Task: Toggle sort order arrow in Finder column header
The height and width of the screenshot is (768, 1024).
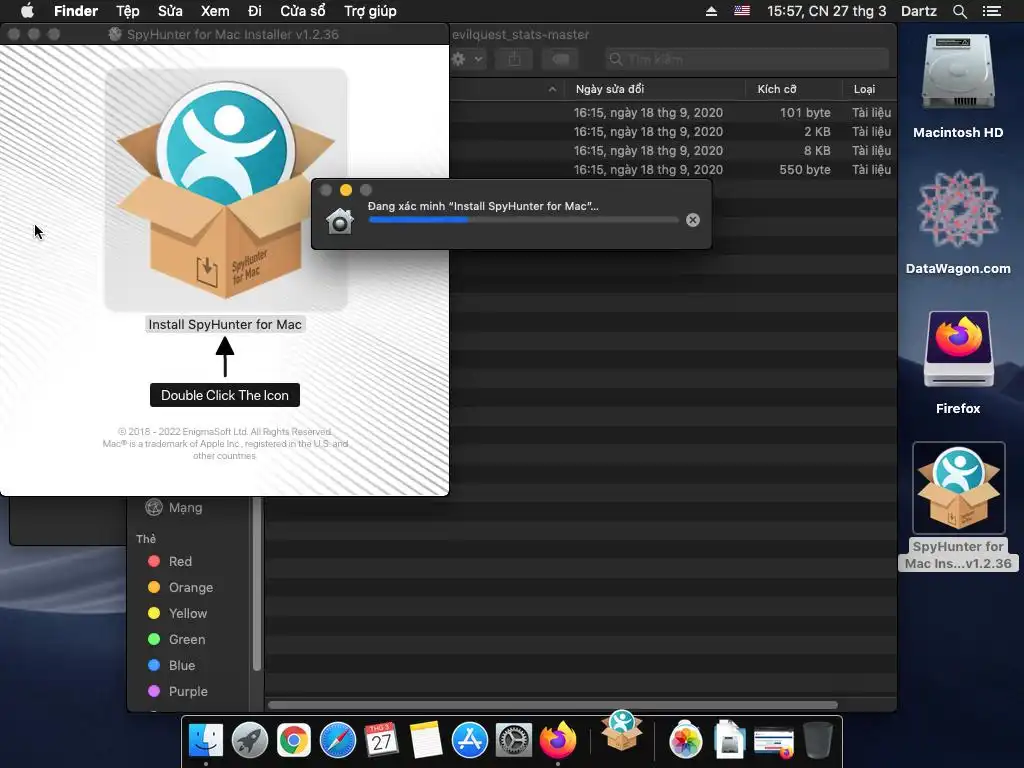Action: (552, 89)
